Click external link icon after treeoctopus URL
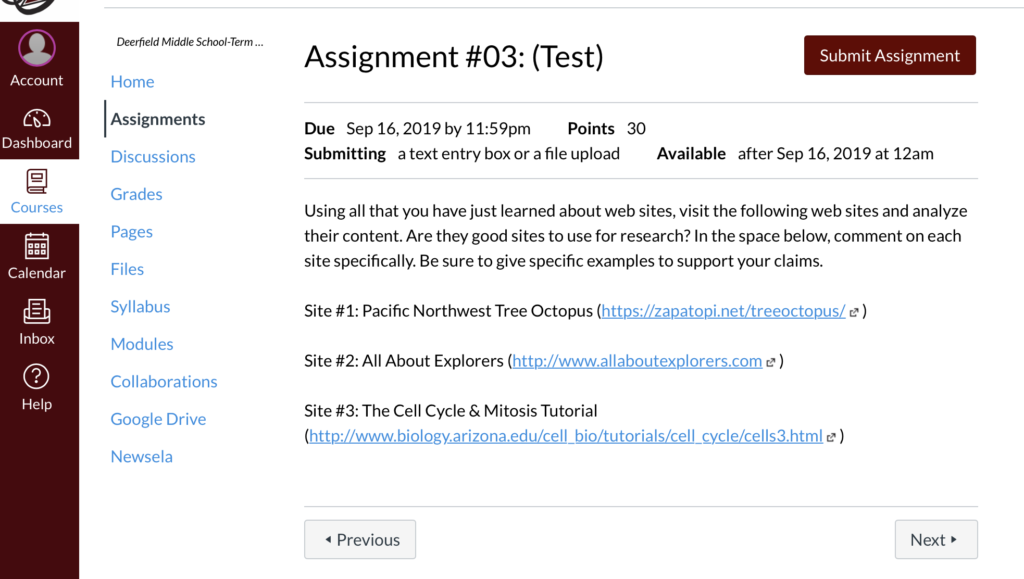The image size is (1024, 579). point(853,311)
